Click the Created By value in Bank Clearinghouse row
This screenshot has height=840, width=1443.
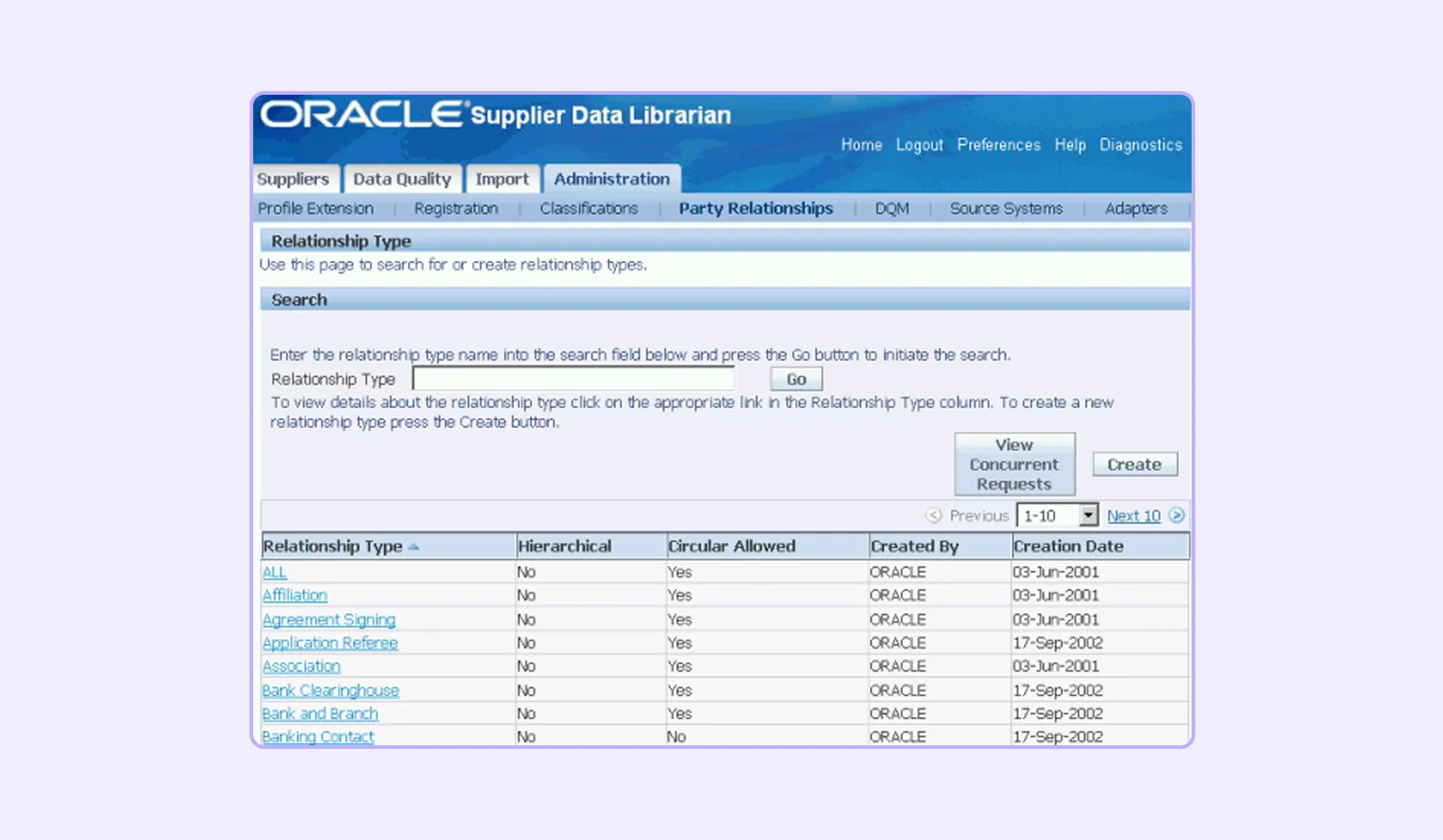click(897, 691)
